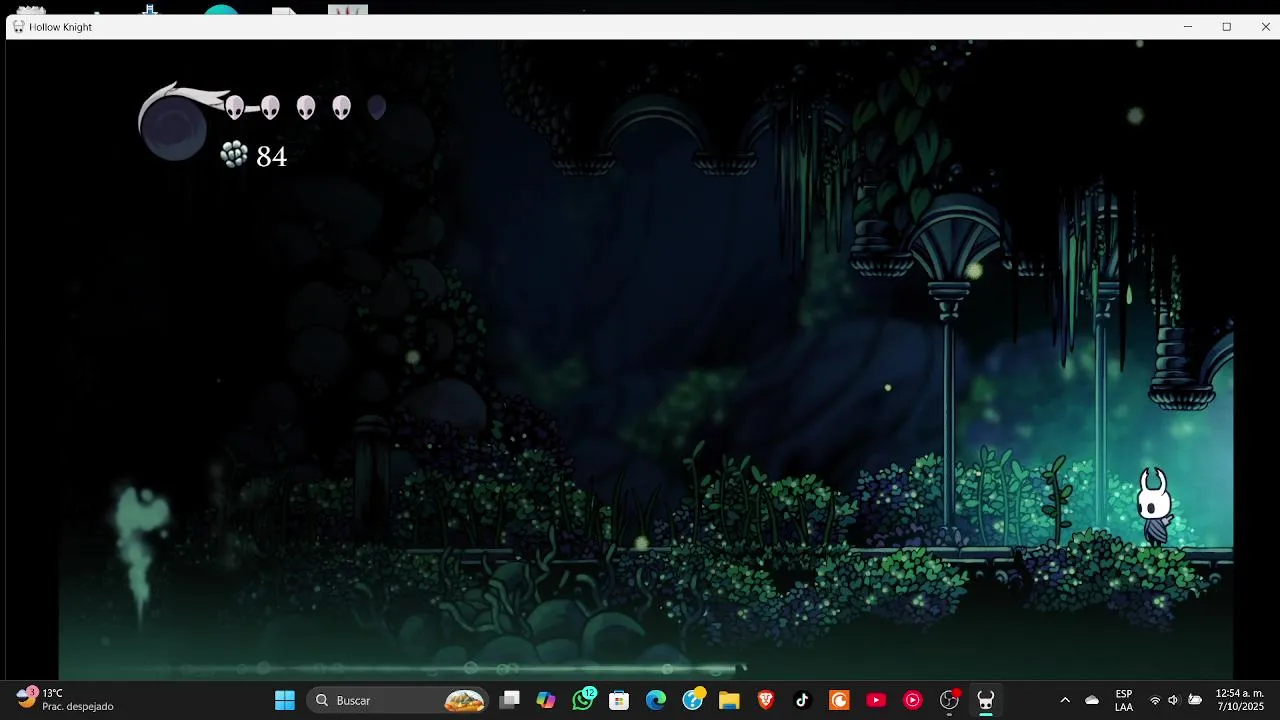Close the Hollow Knight window
1280x720 pixels.
click(1265, 27)
